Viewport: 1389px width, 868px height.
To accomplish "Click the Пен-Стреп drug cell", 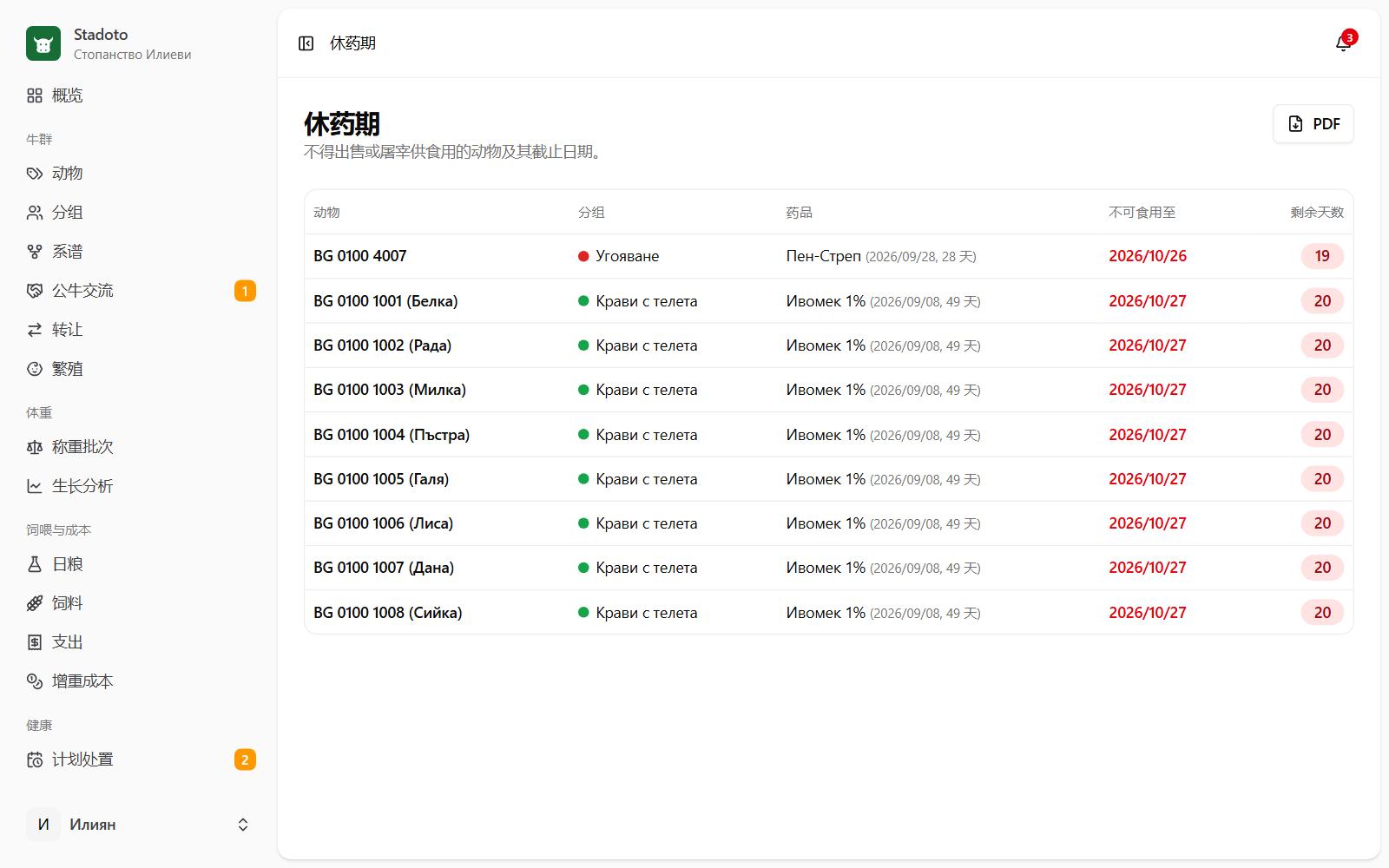I will 881,256.
